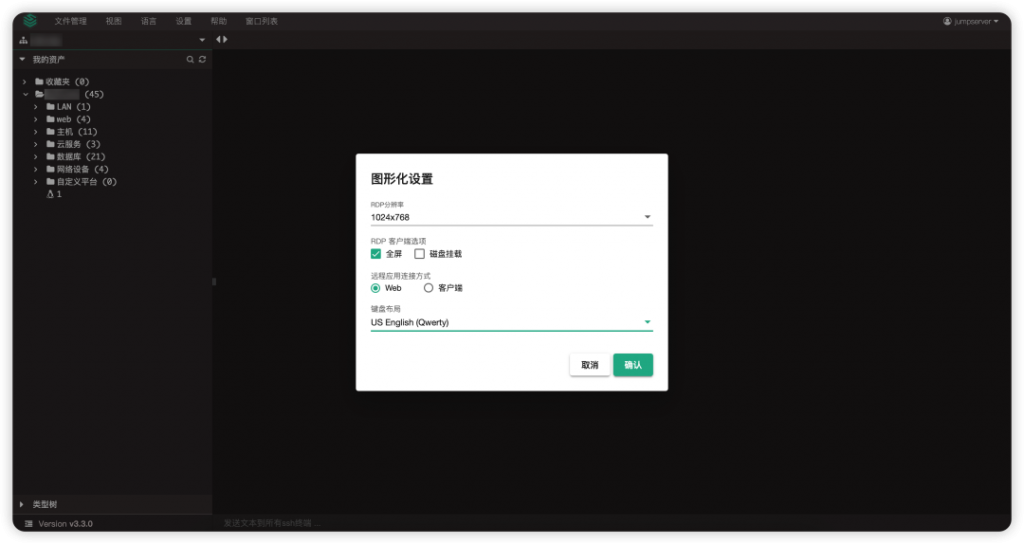Click the 确认 button

pyautogui.click(x=633, y=365)
